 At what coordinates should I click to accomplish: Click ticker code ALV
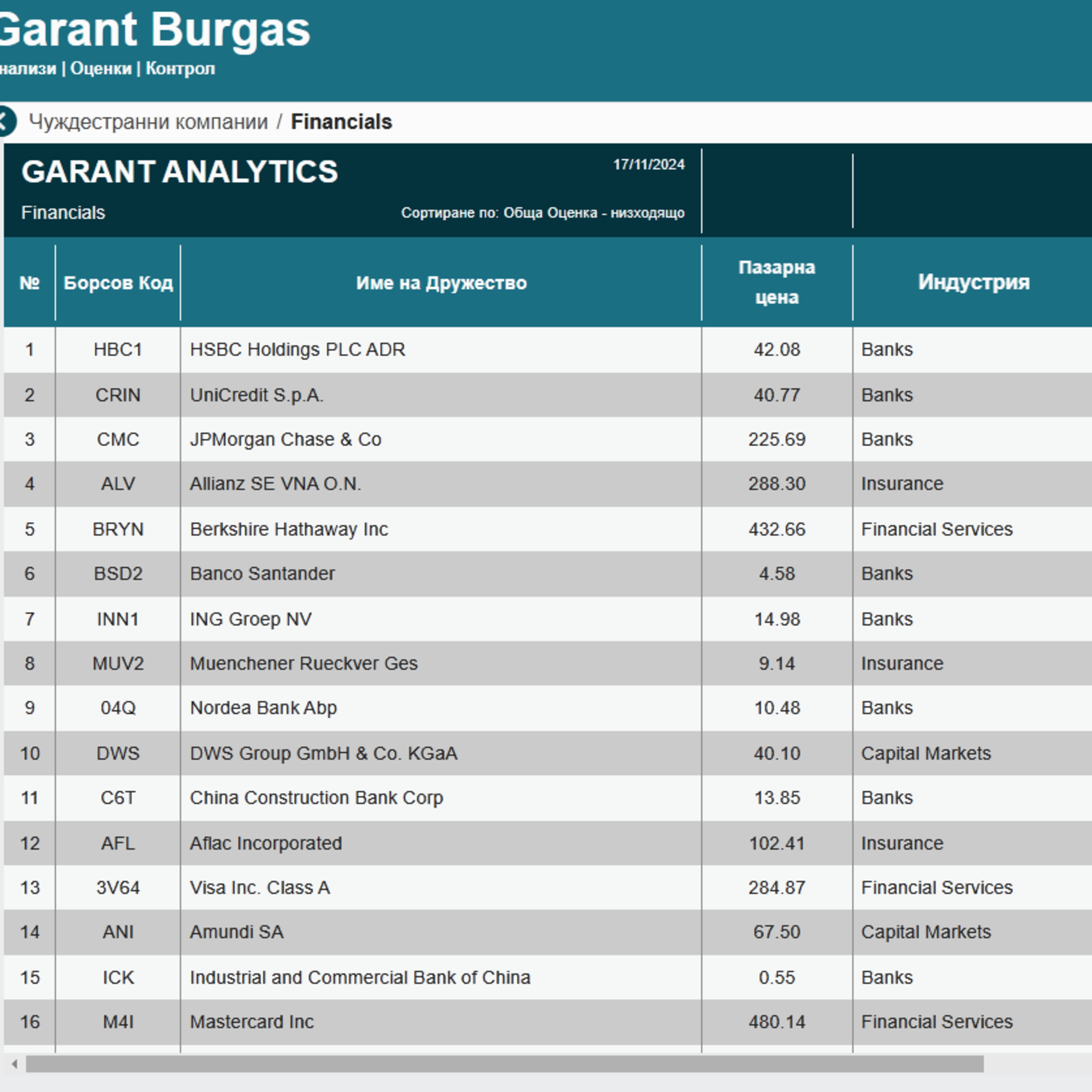117,484
